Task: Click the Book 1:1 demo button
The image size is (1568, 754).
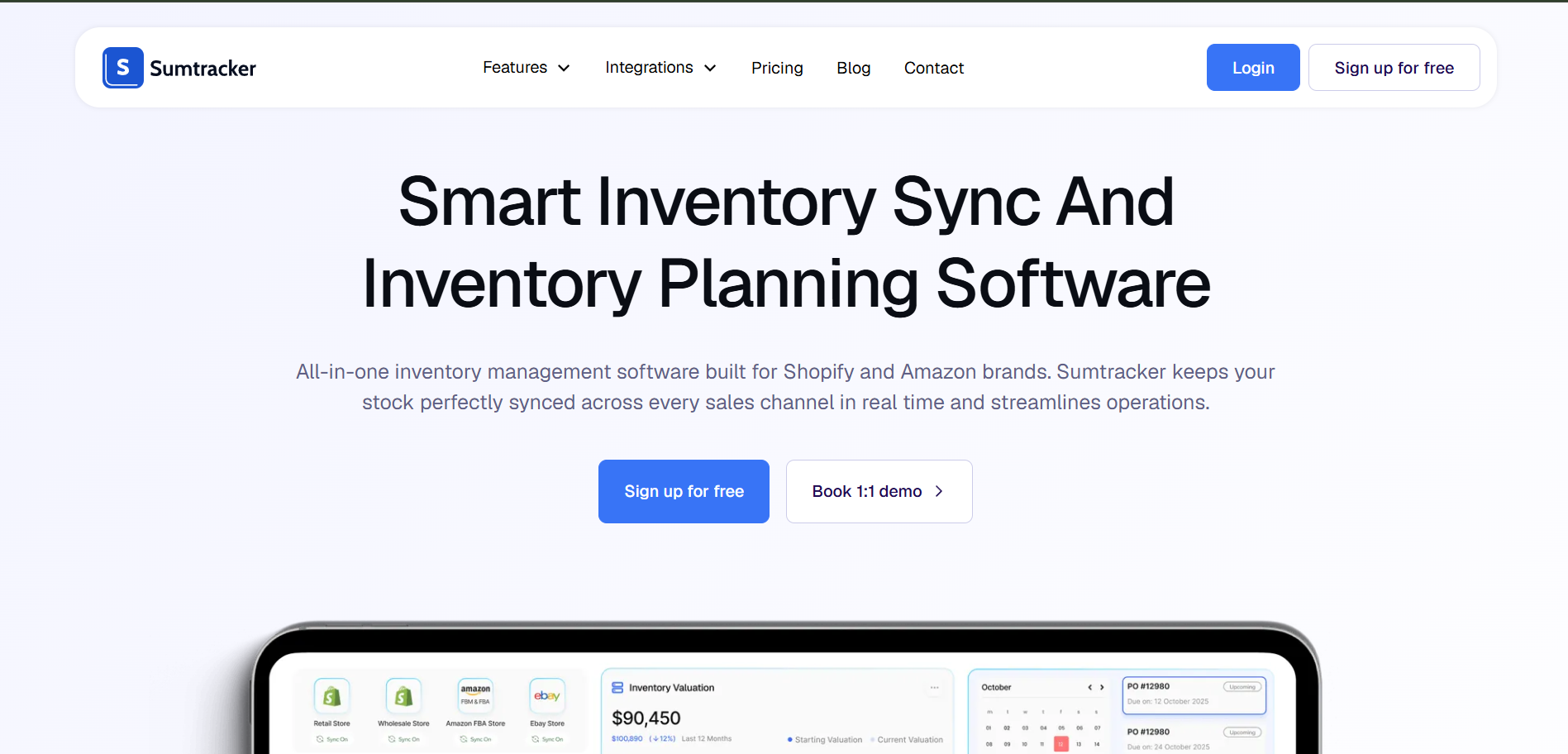Action: point(879,491)
